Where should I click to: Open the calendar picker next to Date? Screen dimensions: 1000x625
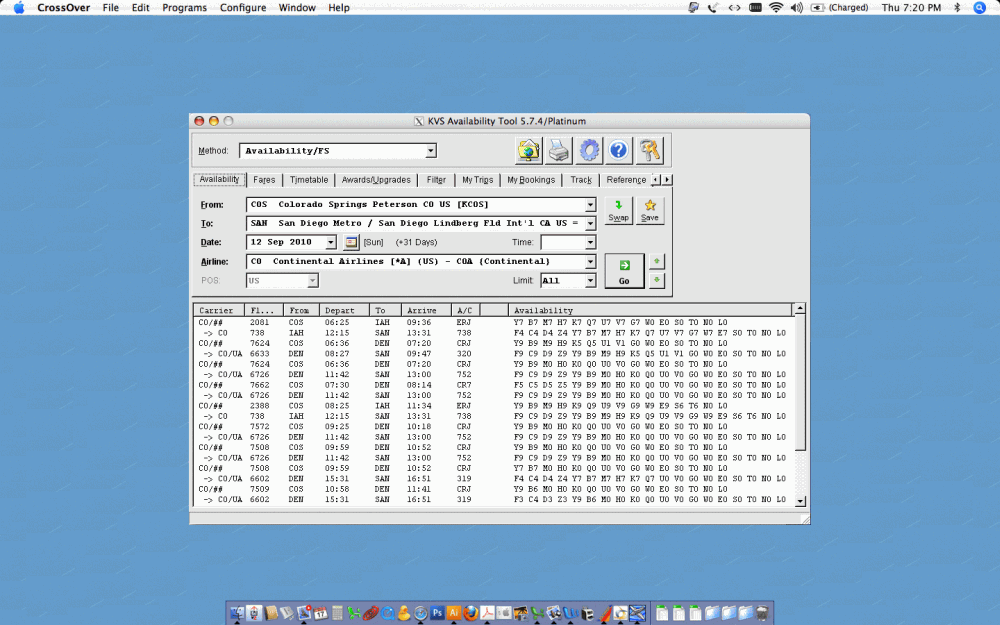coord(351,242)
